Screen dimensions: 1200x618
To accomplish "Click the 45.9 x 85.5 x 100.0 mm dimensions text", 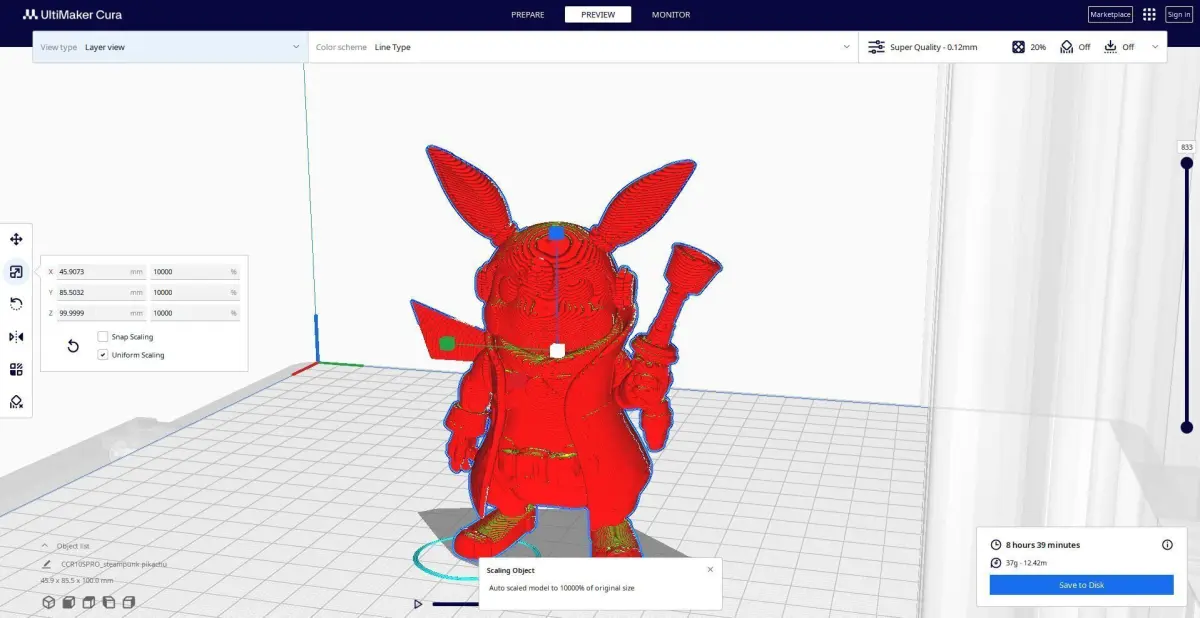I will [77, 580].
